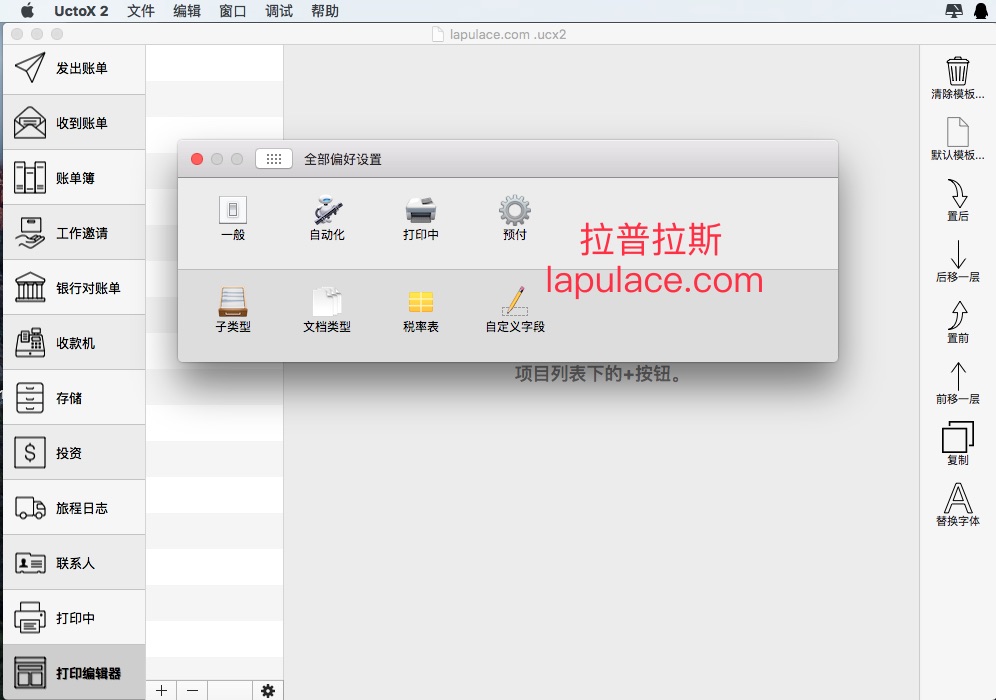Click 复制 duplicate tool icon

click(x=957, y=438)
